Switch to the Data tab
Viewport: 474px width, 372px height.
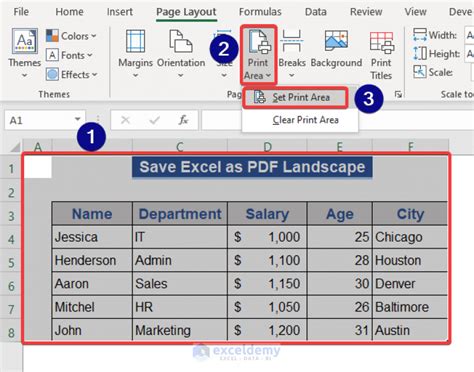[316, 12]
